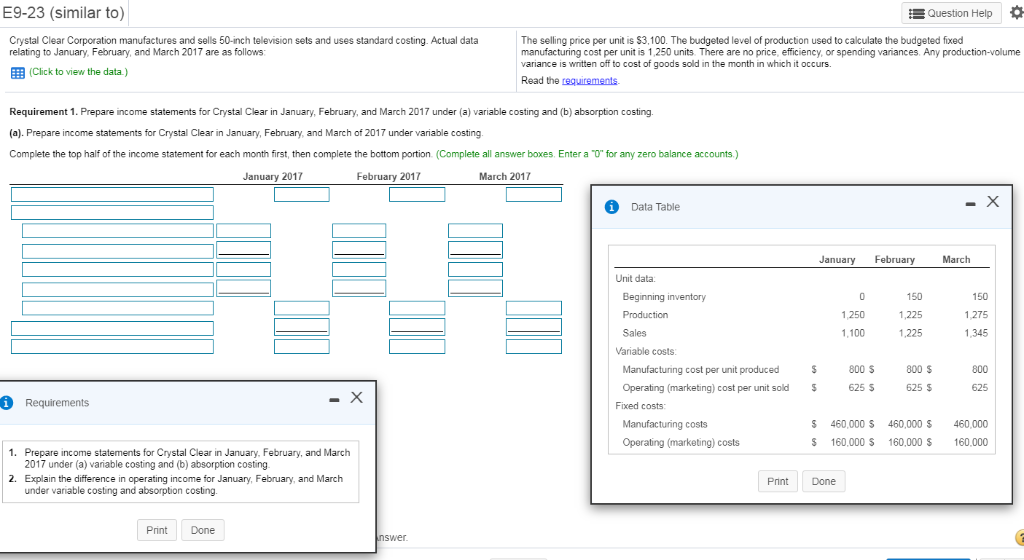The width and height of the screenshot is (1024, 560).
Task: Click the 'Variable costs:' heading
Action: pyautogui.click(x=646, y=351)
